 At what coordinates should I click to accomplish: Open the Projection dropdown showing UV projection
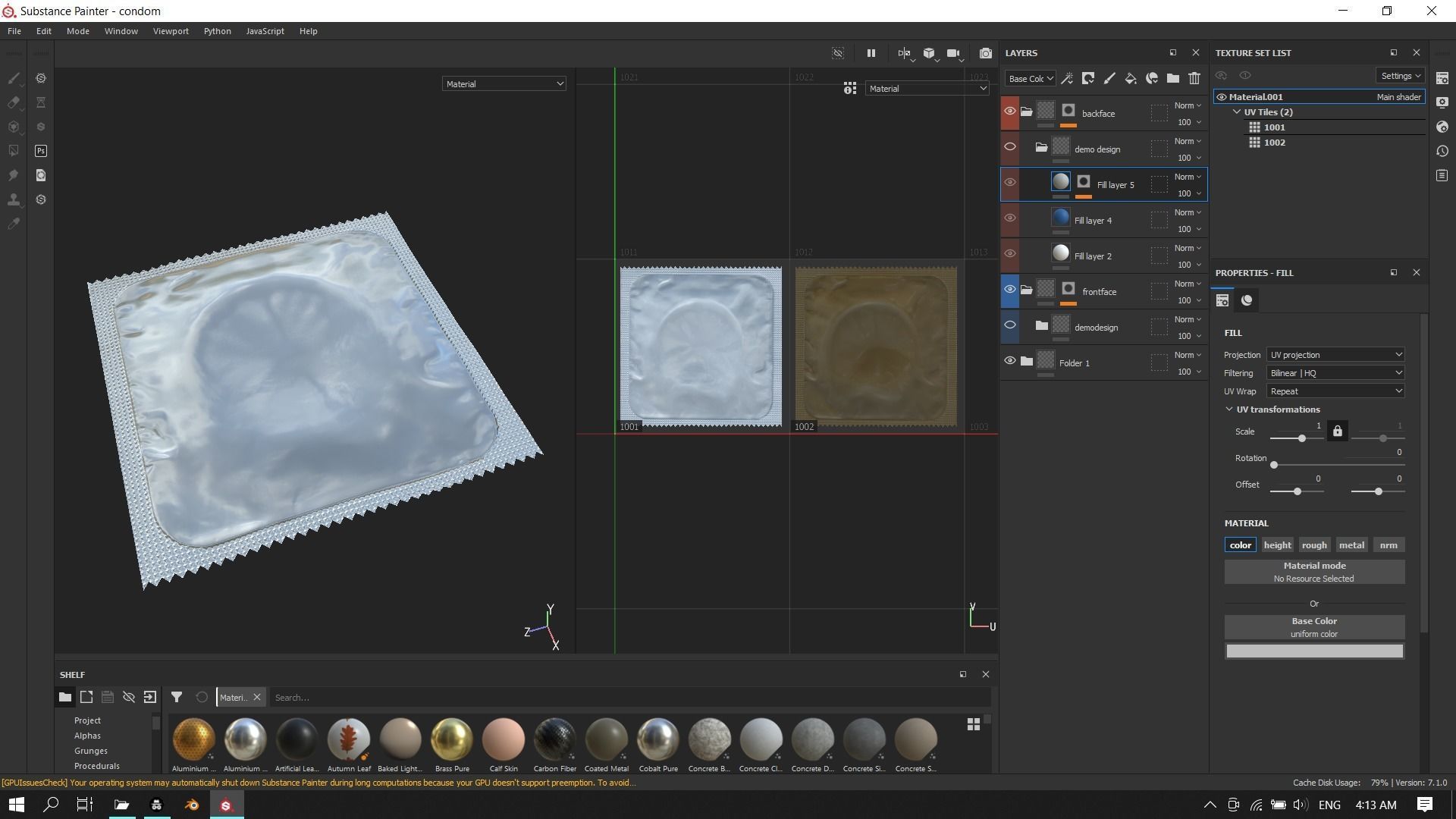1335,355
